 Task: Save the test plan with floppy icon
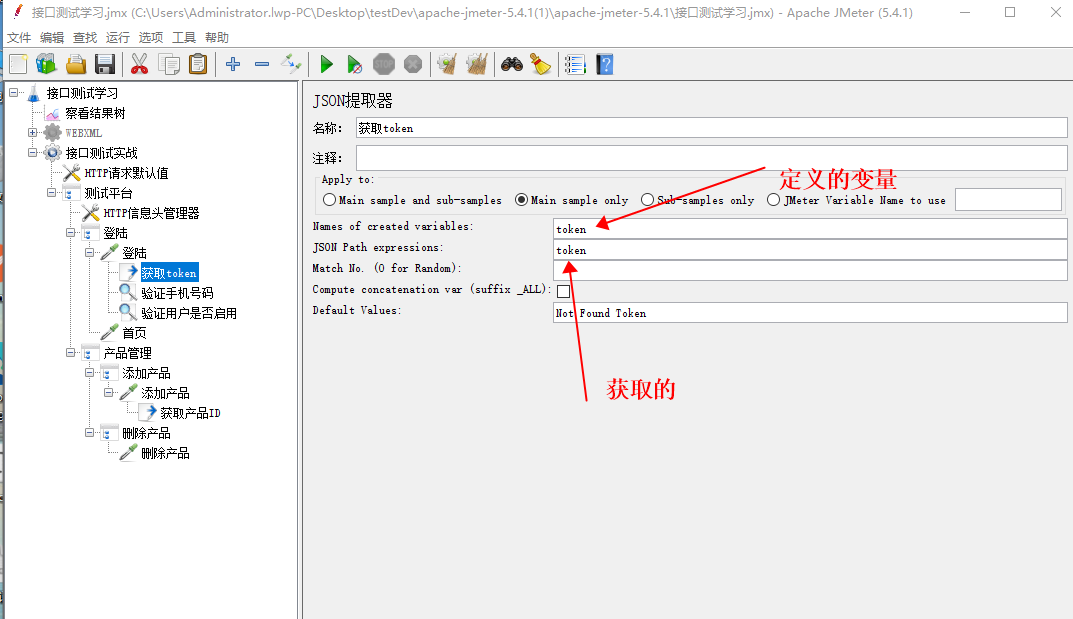coord(105,64)
